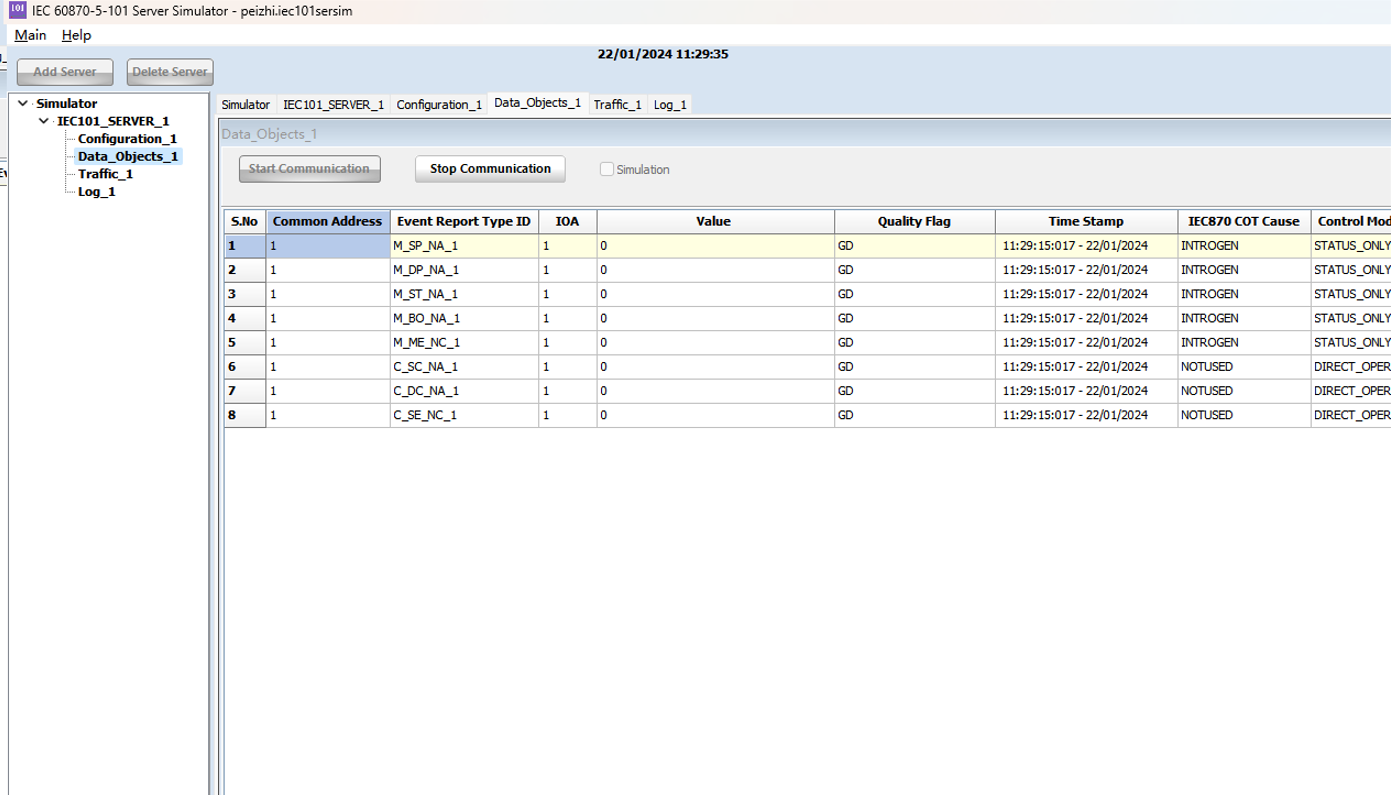The width and height of the screenshot is (1391, 795).
Task: Click the Quality Flag column header
Action: click(x=914, y=221)
